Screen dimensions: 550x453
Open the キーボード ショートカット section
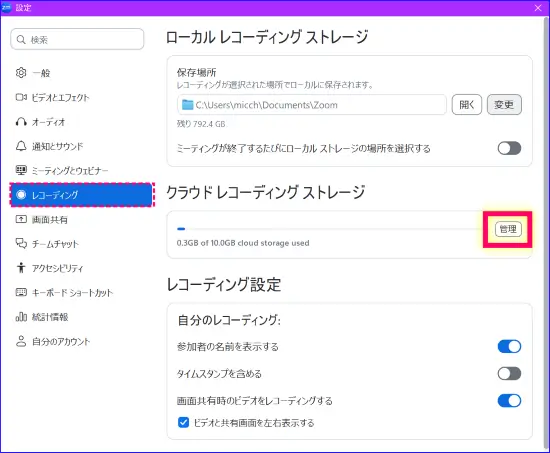(81, 292)
